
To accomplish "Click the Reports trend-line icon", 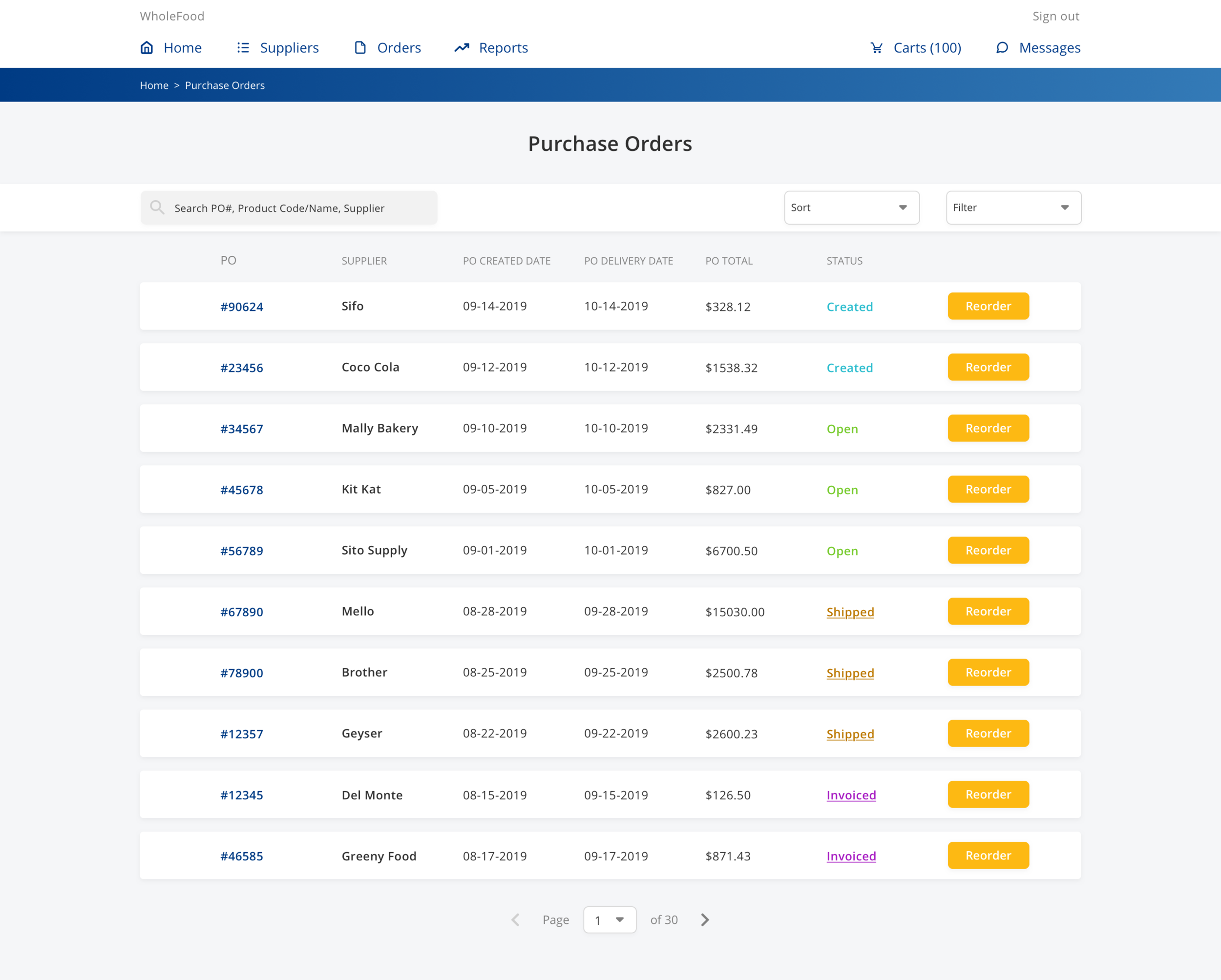I will pos(462,47).
